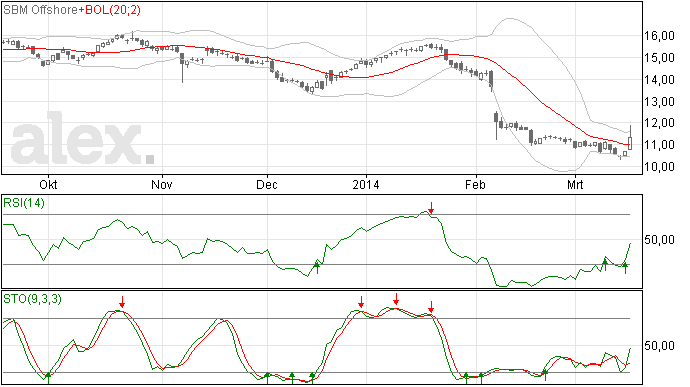Image resolution: width=690 pixels, height=387 pixels.
Task: Select the 15,00 price axis label
Action: pyautogui.click(x=659, y=58)
